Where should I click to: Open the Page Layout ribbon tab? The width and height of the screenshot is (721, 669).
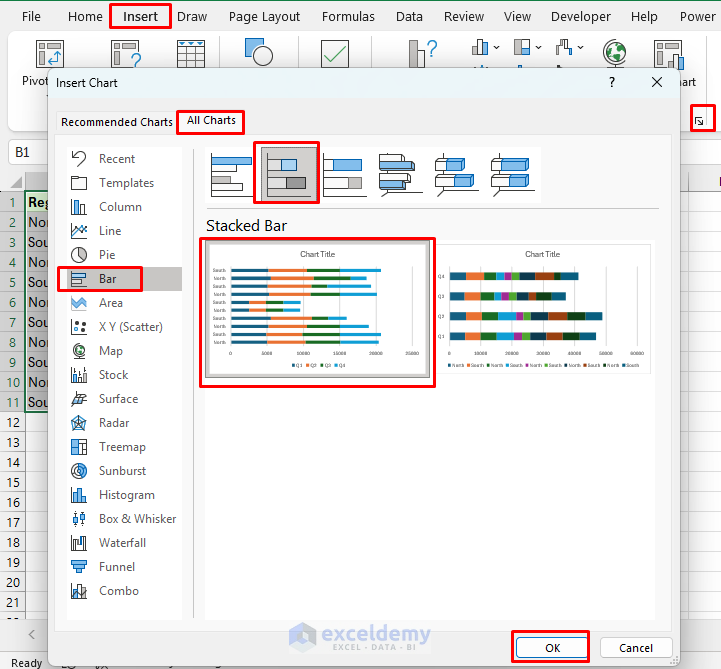click(264, 17)
